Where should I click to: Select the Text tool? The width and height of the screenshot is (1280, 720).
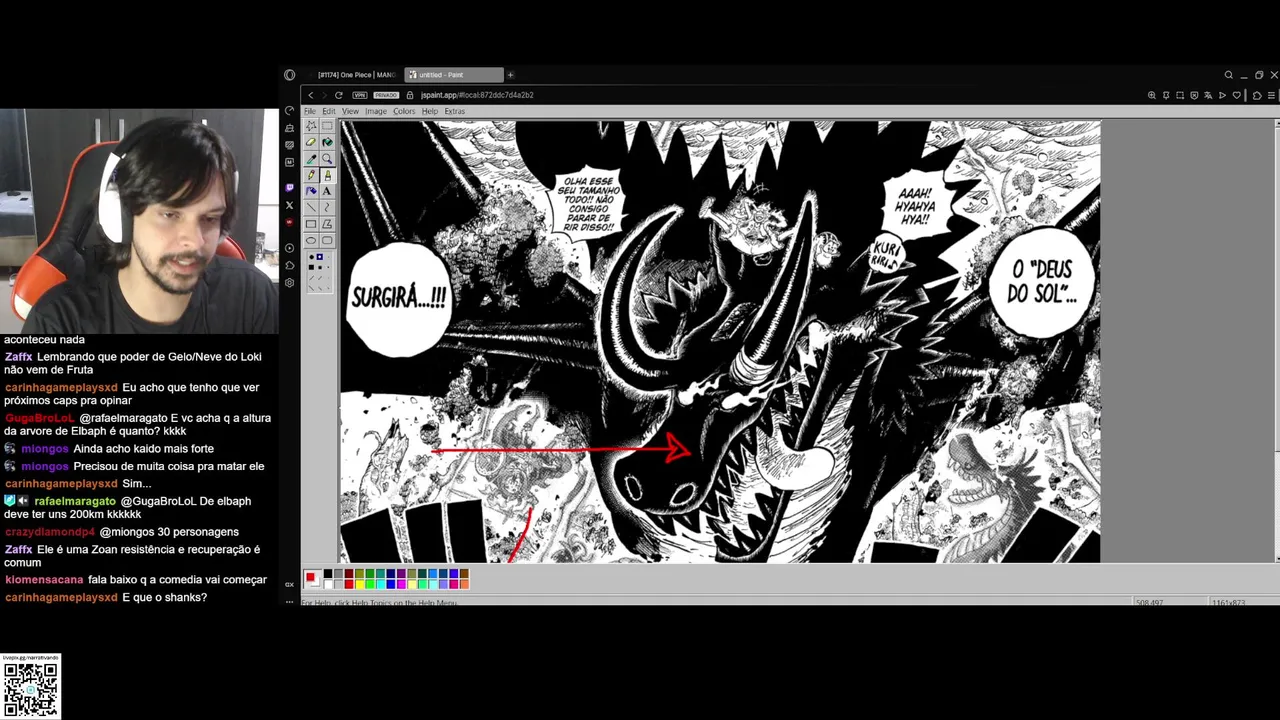point(327,191)
